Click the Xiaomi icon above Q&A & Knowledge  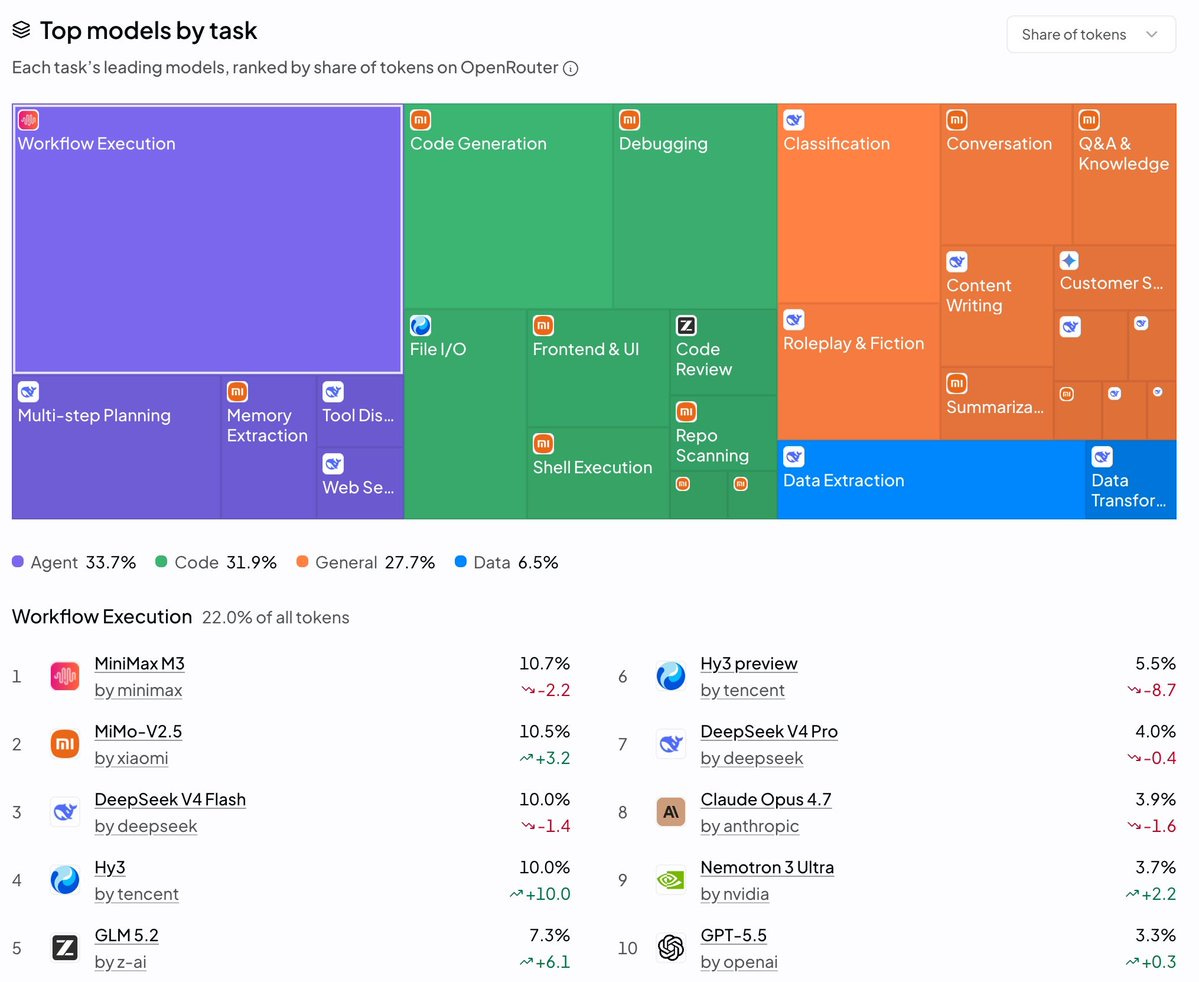tap(1089, 119)
